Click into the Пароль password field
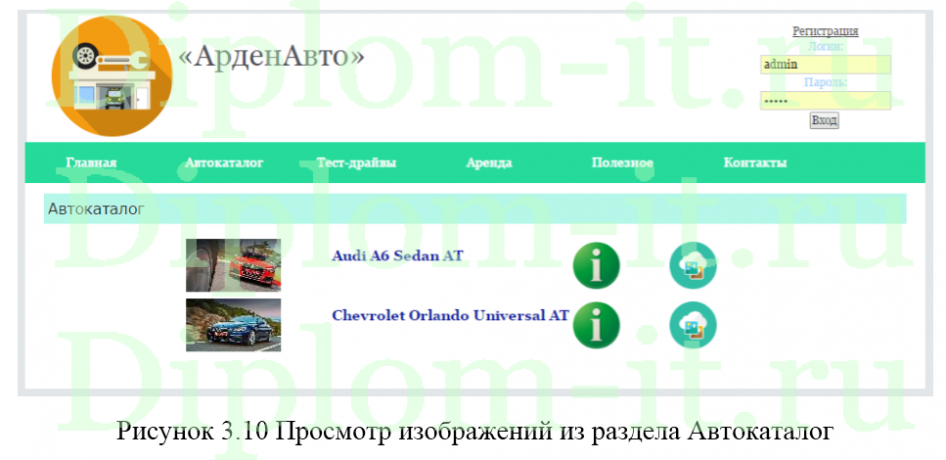Image resolution: width=946 pixels, height=460 pixels. [x=824, y=101]
